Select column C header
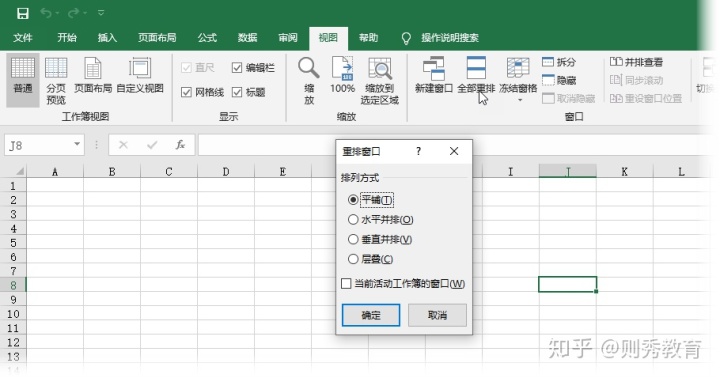The height and width of the screenshot is (378, 720). (x=169, y=172)
